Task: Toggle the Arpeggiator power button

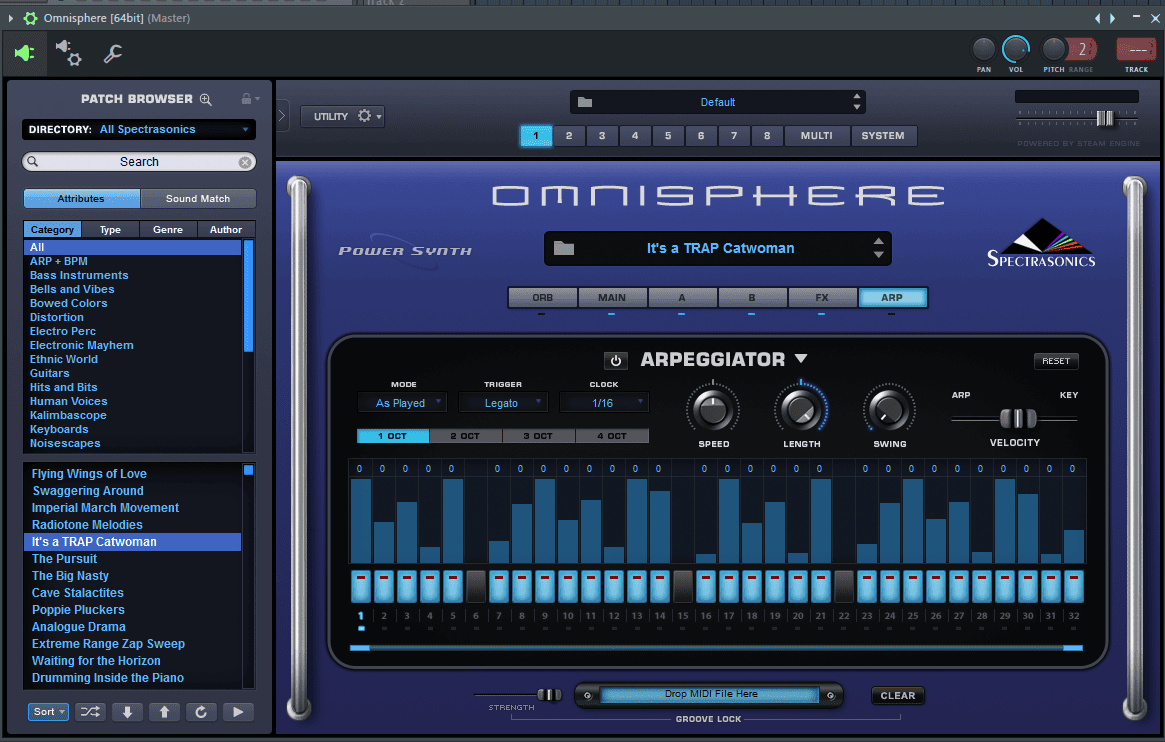Action: pyautogui.click(x=615, y=361)
